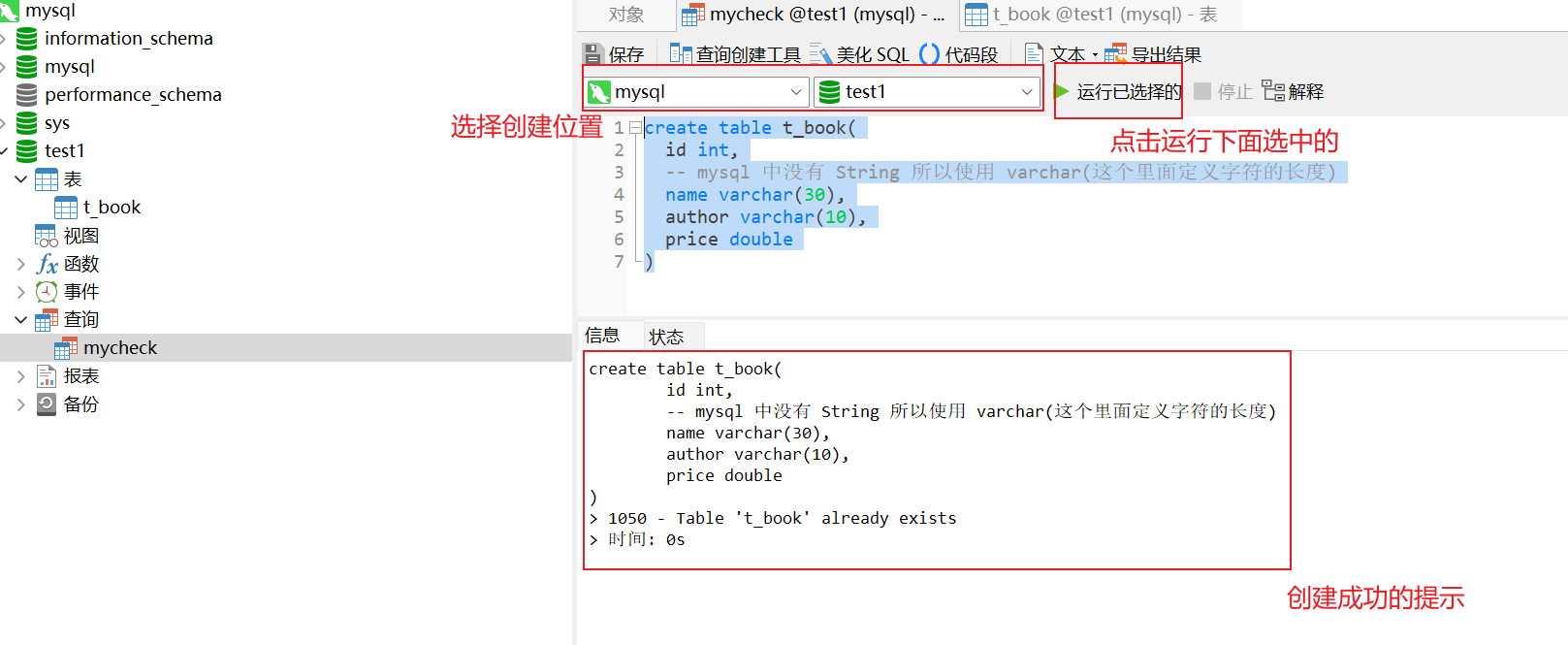
Task: Open the Text (文本) dropdown arrow
Action: tap(1095, 55)
